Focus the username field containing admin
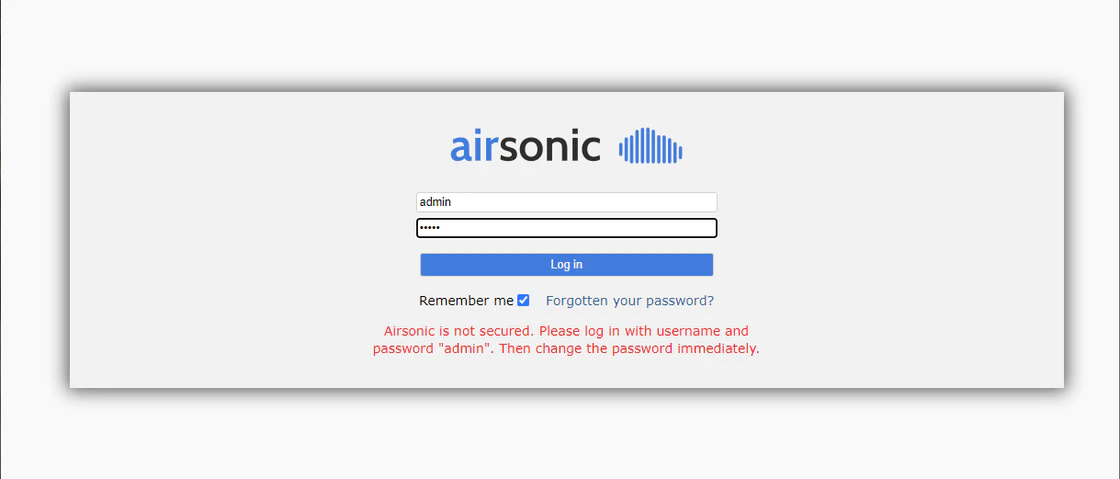Screen dimensions: 1120x479 pos(566,202)
